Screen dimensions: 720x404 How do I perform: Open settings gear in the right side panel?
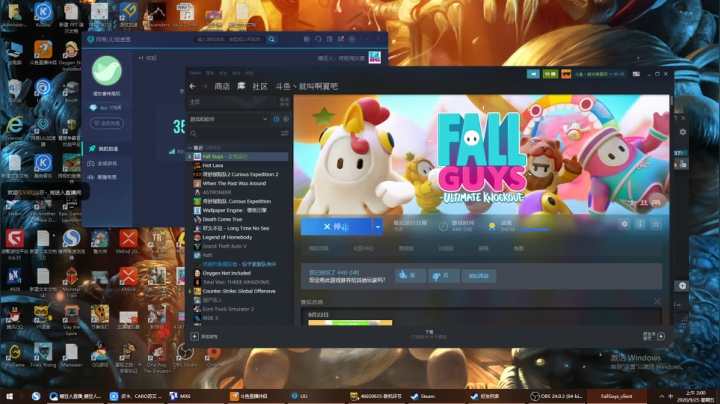point(683,132)
